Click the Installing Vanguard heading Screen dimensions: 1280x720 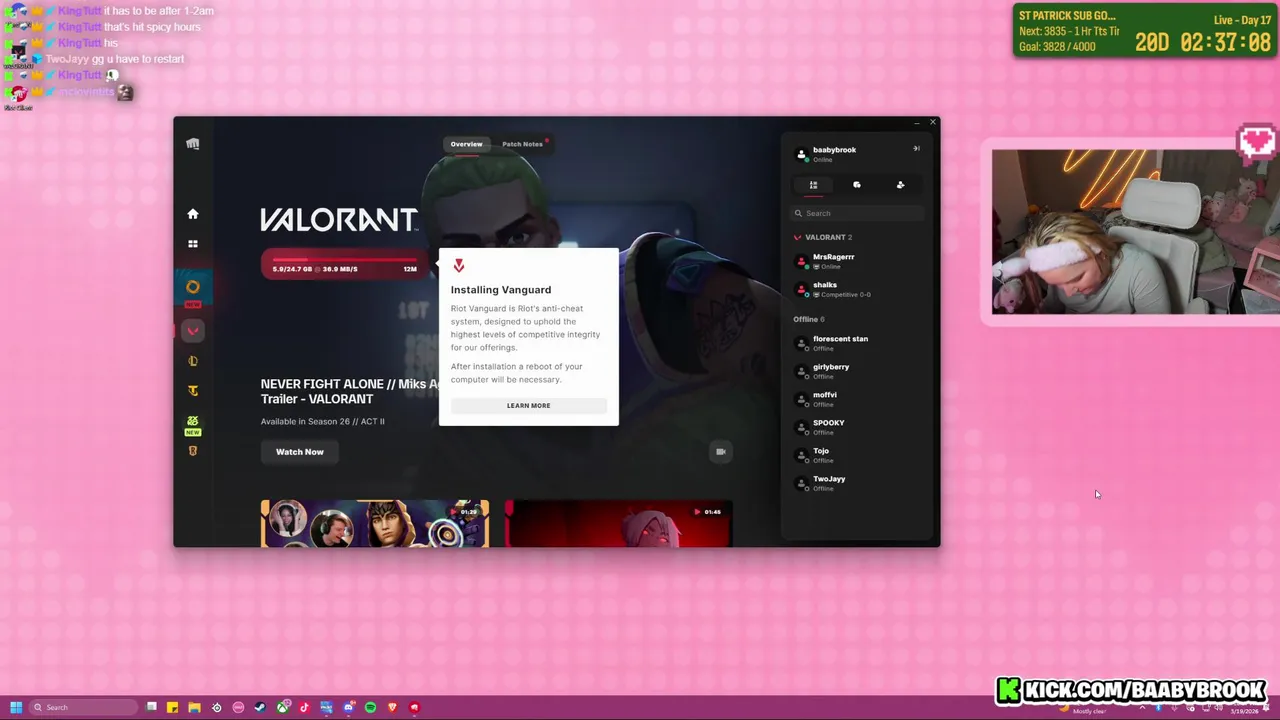(501, 290)
